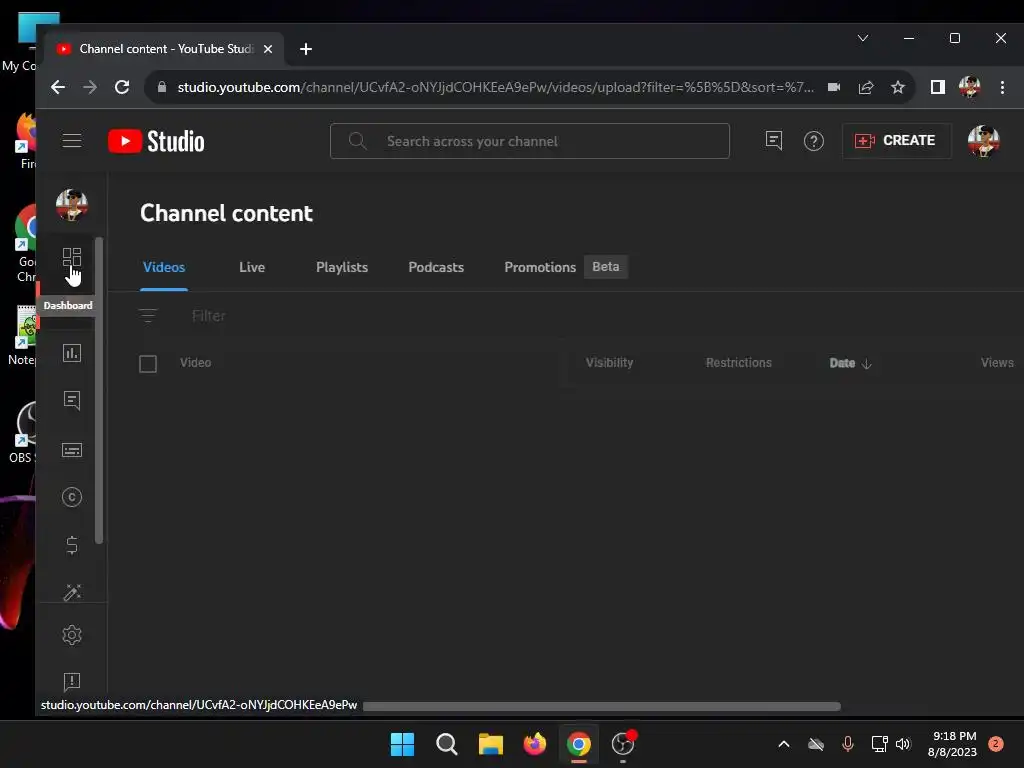This screenshot has width=1024, height=768.
Task: Open Studio Settings gear icon
Action: click(x=72, y=635)
